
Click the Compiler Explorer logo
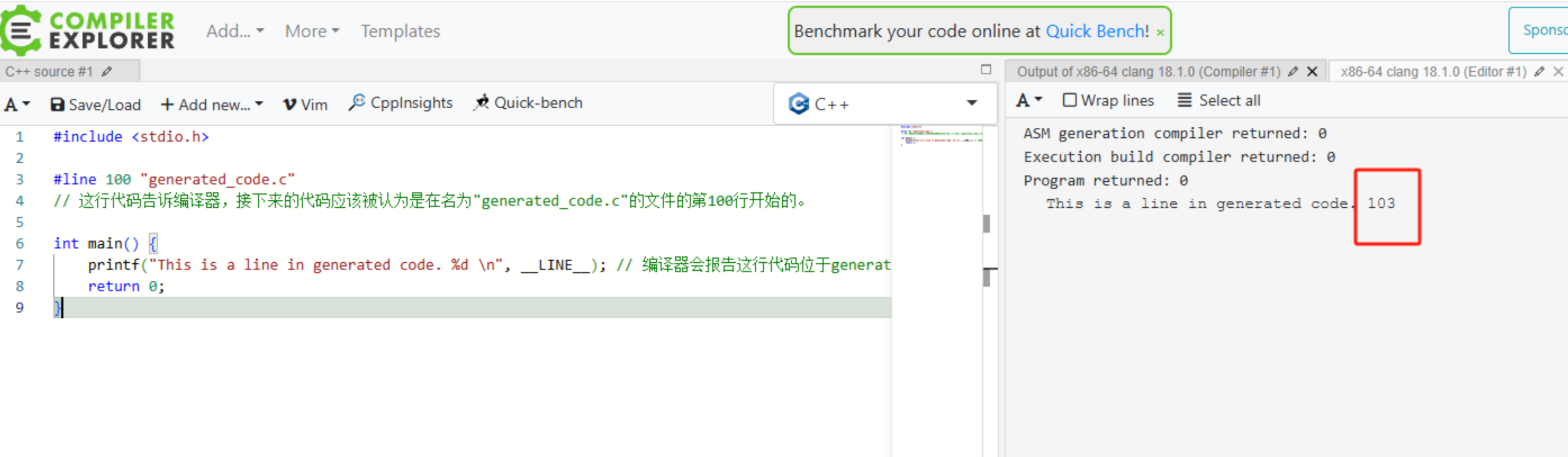(x=88, y=30)
